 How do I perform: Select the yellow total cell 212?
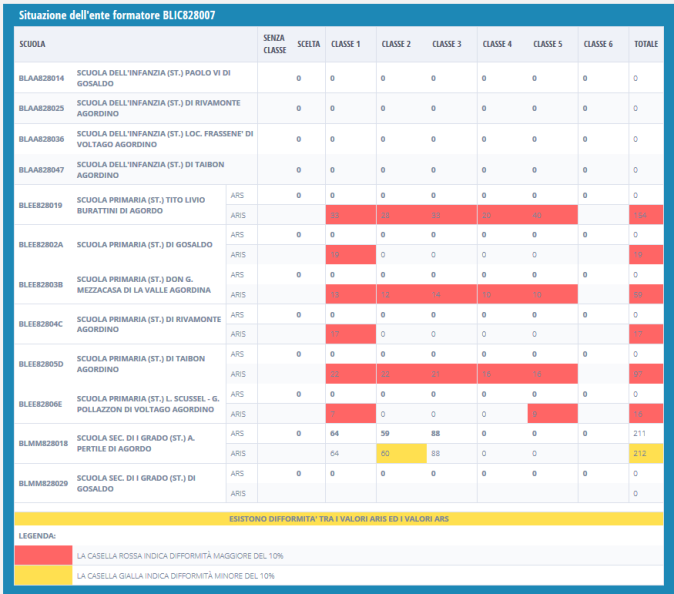pos(646,453)
